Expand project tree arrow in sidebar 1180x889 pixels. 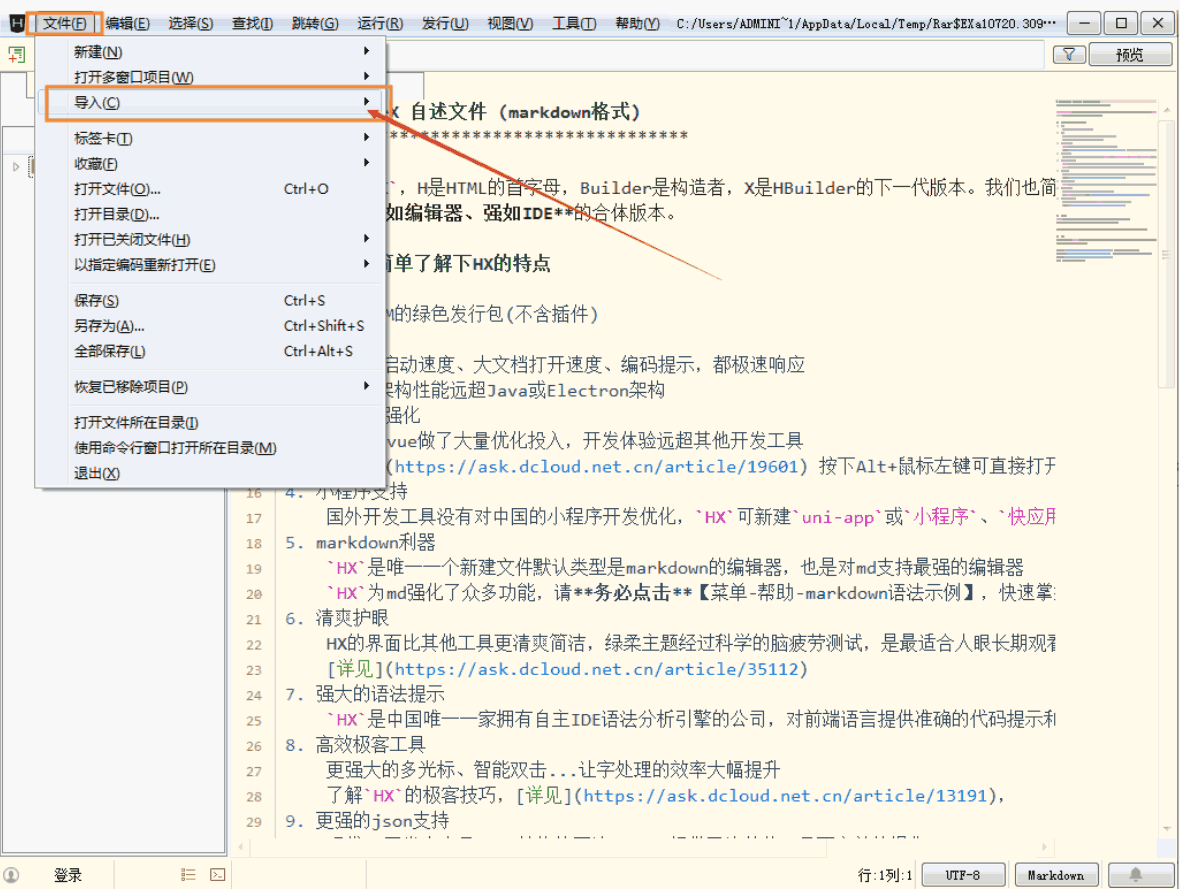16,166
